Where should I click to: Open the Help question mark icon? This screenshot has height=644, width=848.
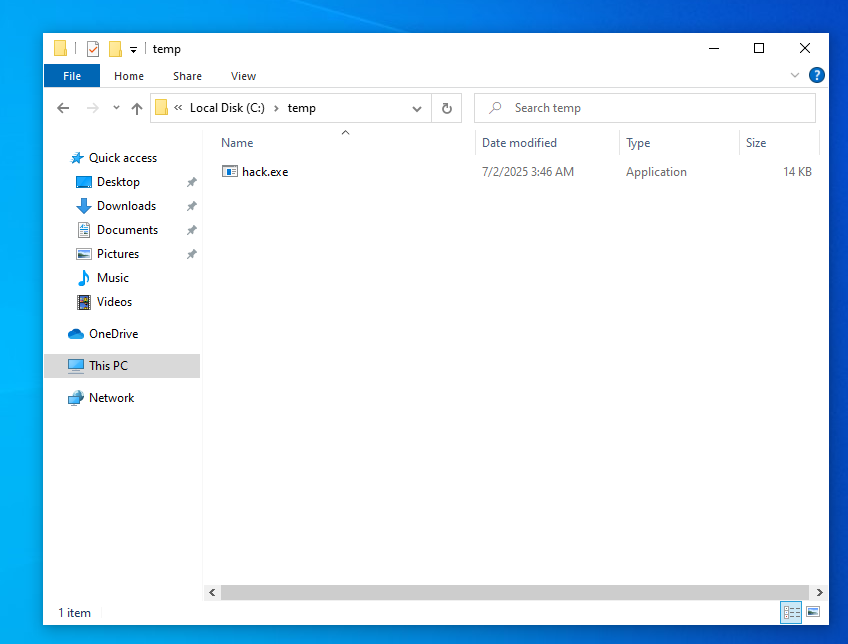point(817,75)
